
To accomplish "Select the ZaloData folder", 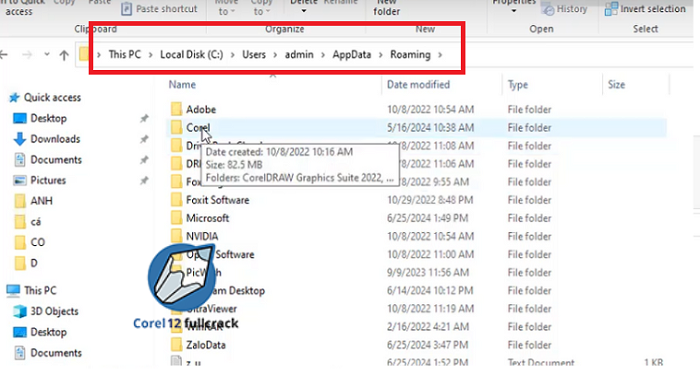I will coord(206,345).
